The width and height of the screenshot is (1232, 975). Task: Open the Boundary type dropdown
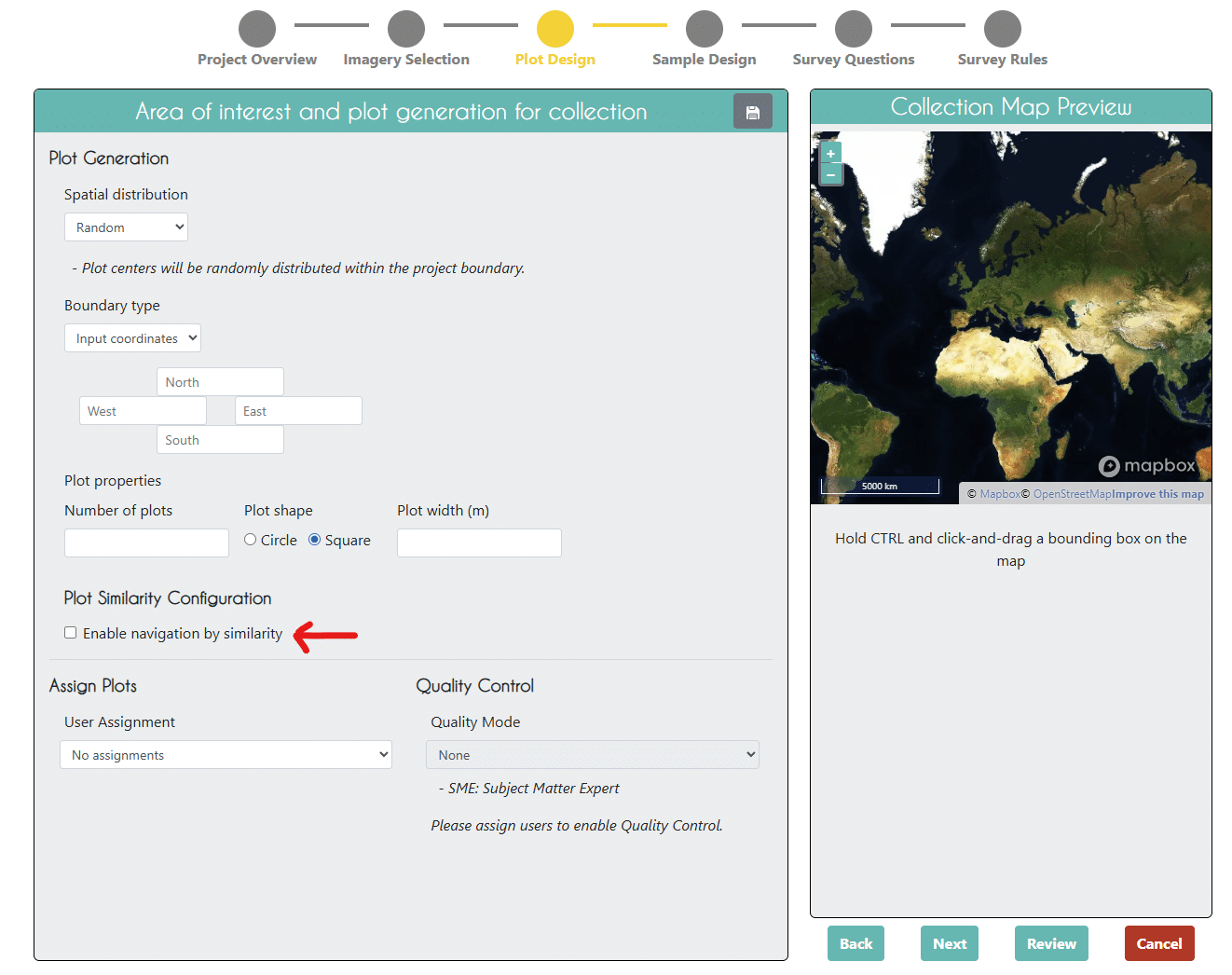(x=132, y=337)
